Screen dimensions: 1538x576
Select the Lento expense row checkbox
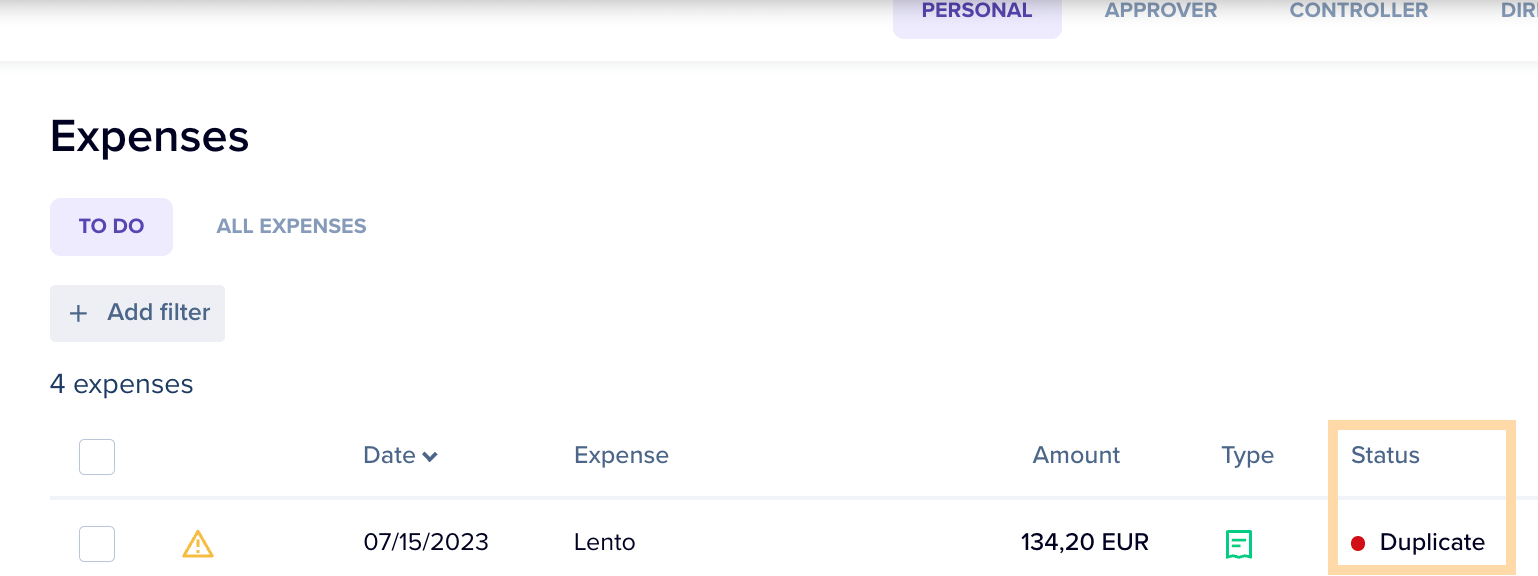97,544
